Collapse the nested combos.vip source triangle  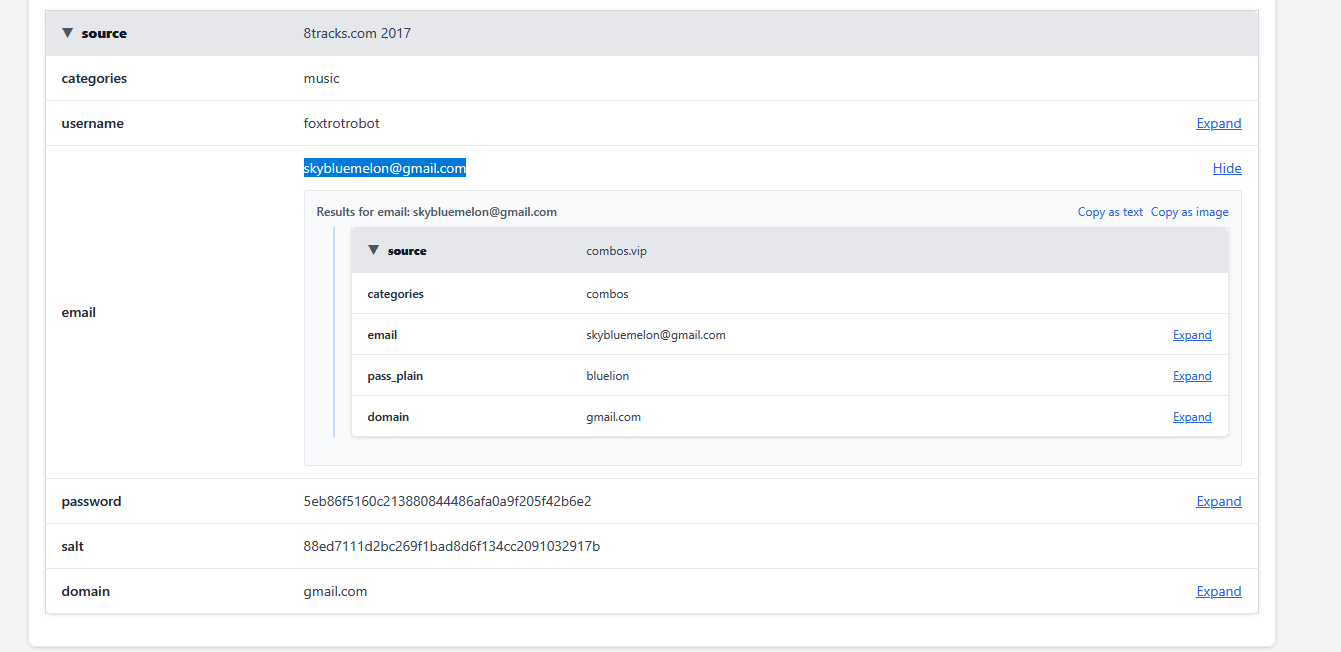[373, 251]
